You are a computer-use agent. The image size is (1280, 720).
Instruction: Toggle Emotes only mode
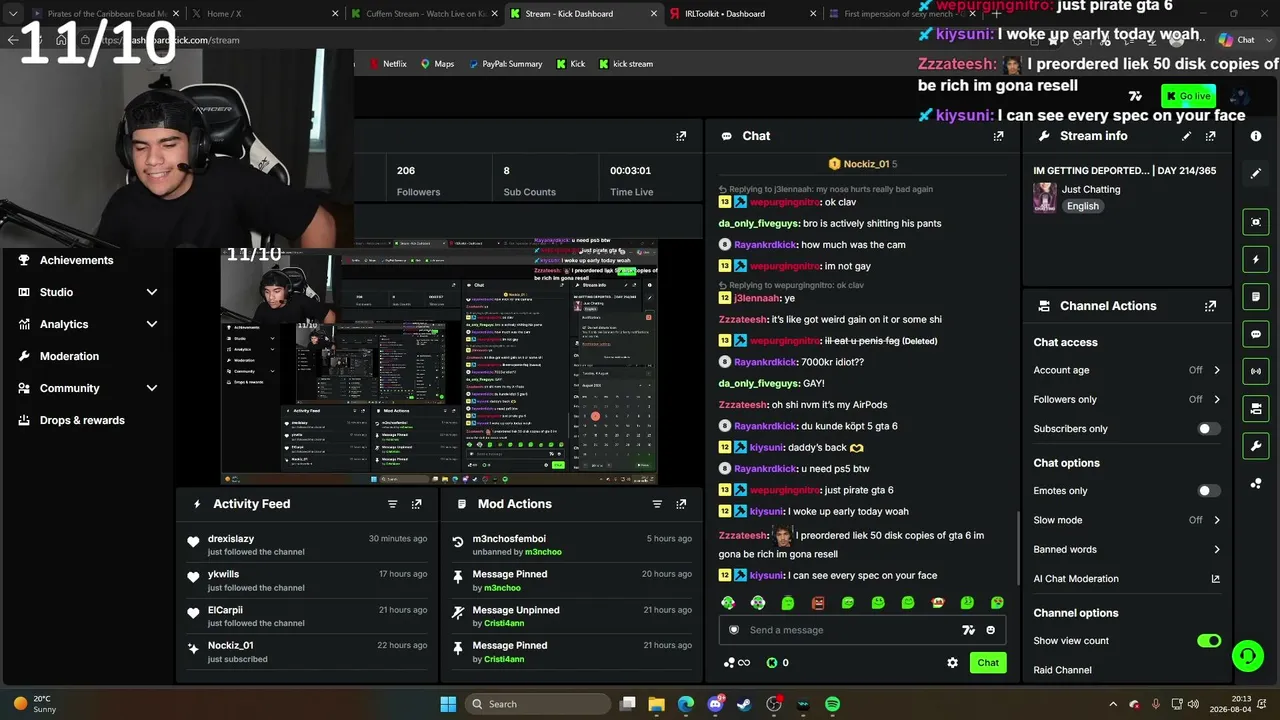point(1209,491)
